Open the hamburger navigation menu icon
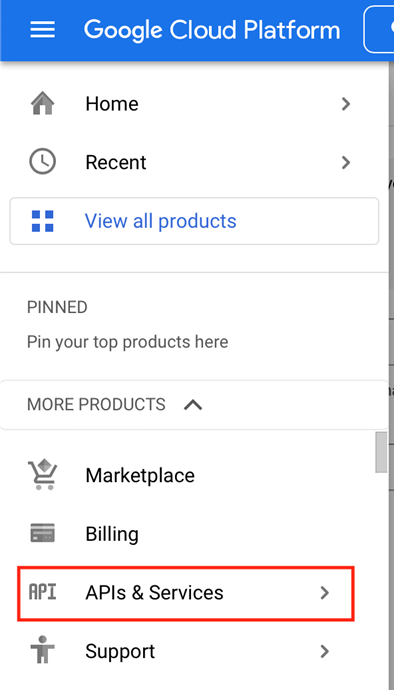 [42, 30]
